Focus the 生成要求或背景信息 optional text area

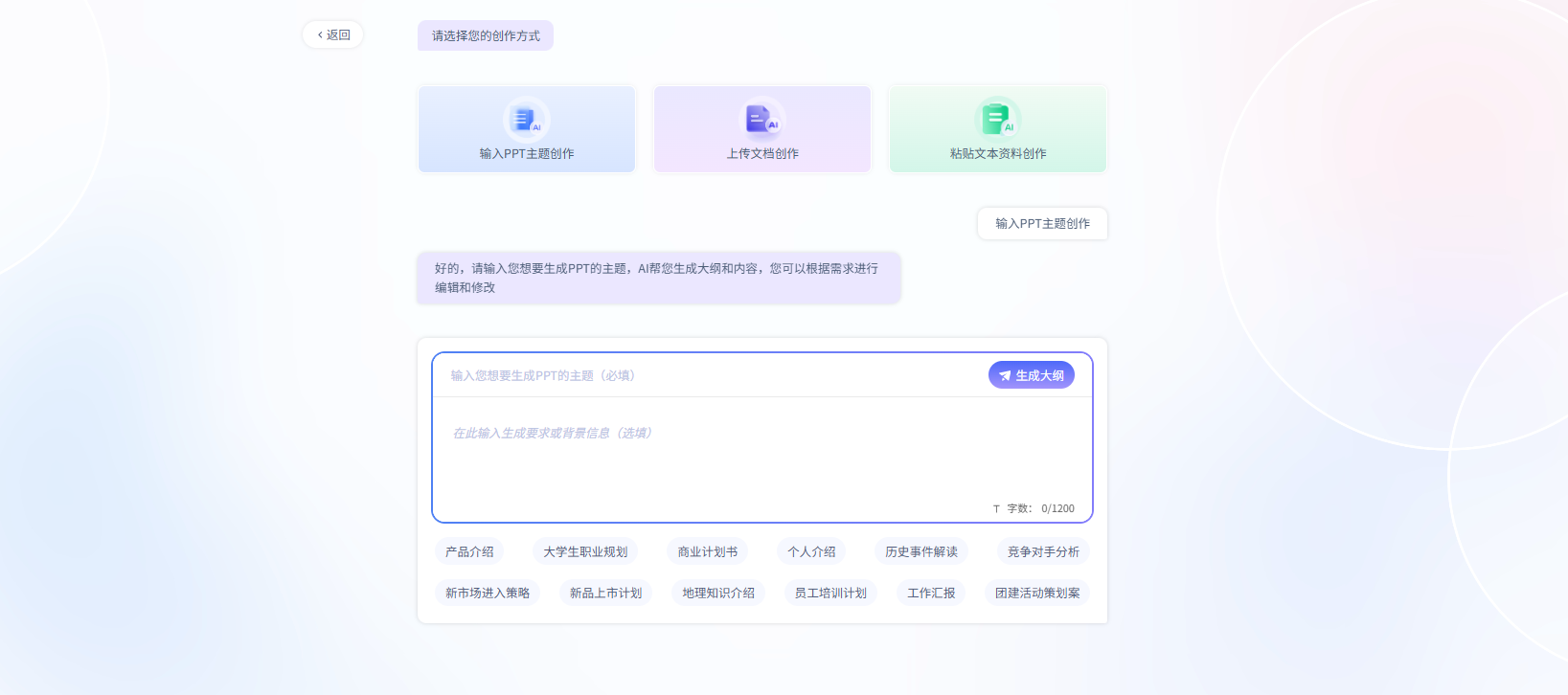[762, 450]
